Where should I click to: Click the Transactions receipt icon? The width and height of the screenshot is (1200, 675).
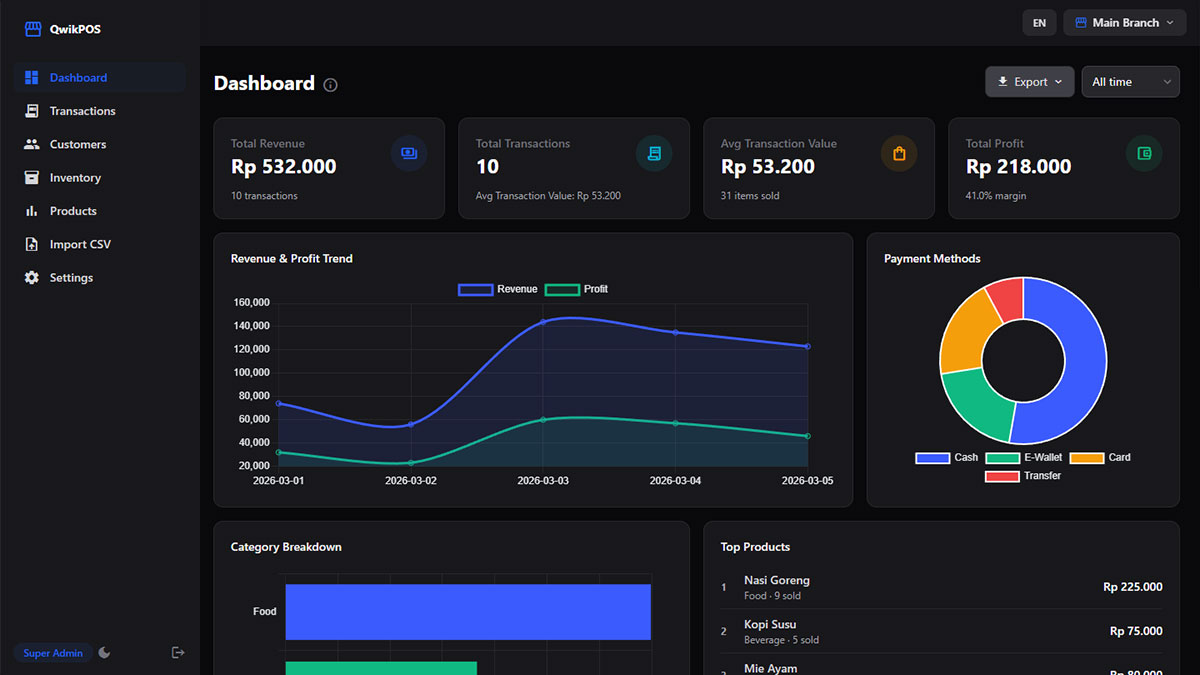(x=31, y=111)
